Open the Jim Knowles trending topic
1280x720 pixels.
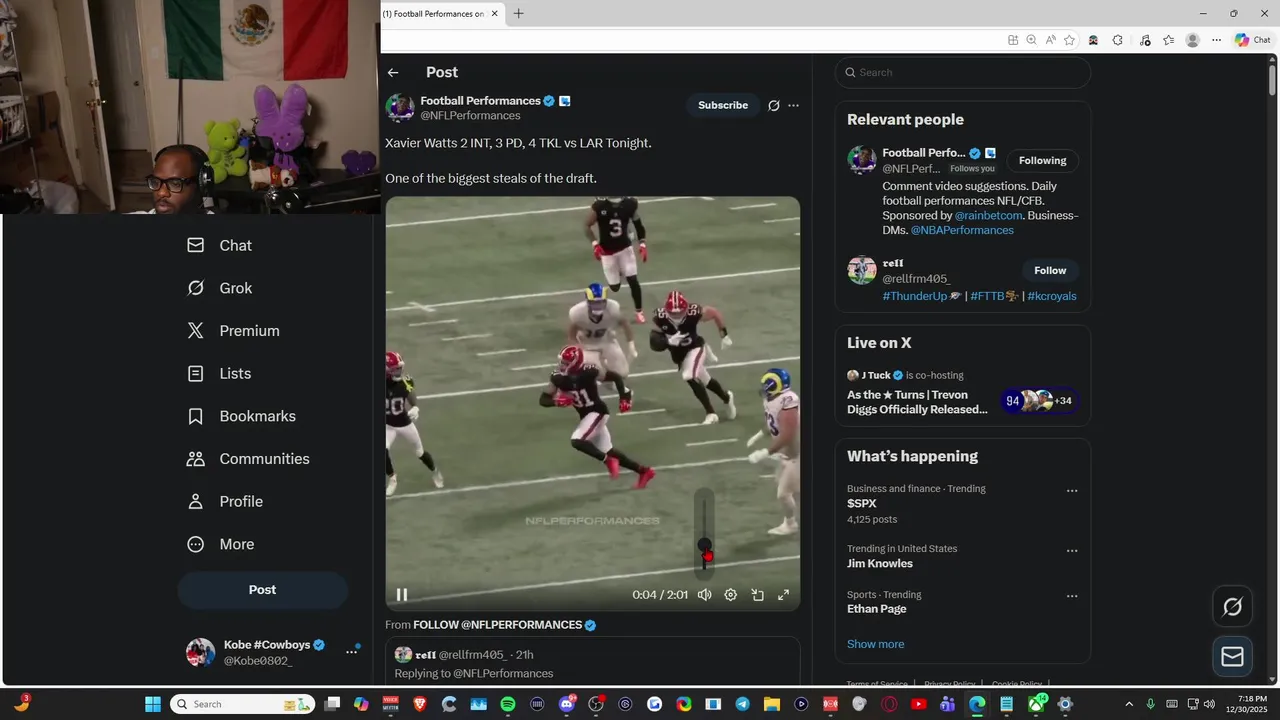(x=880, y=564)
